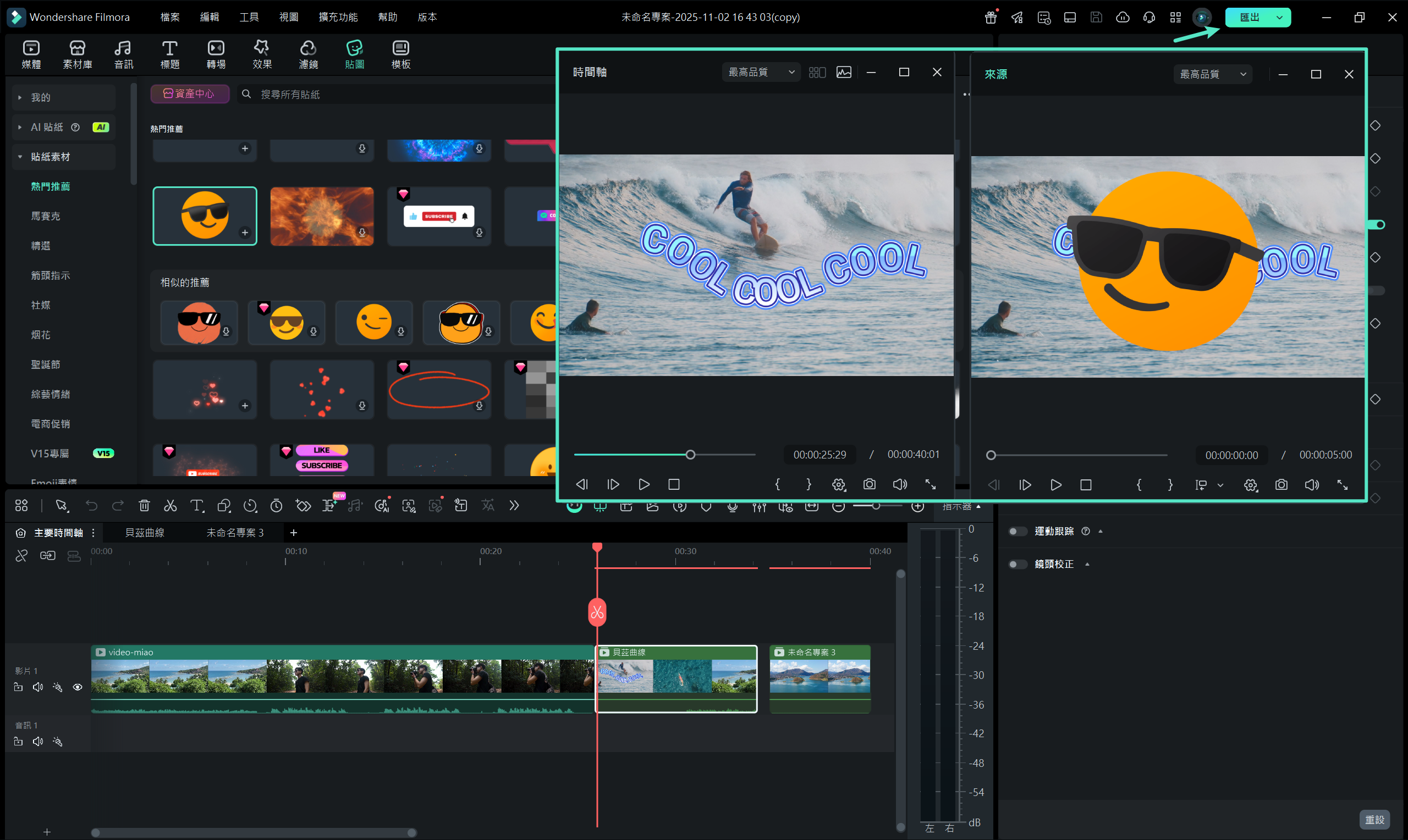
Task: Take snapshot in the 時間軸 preview
Action: coord(869,484)
